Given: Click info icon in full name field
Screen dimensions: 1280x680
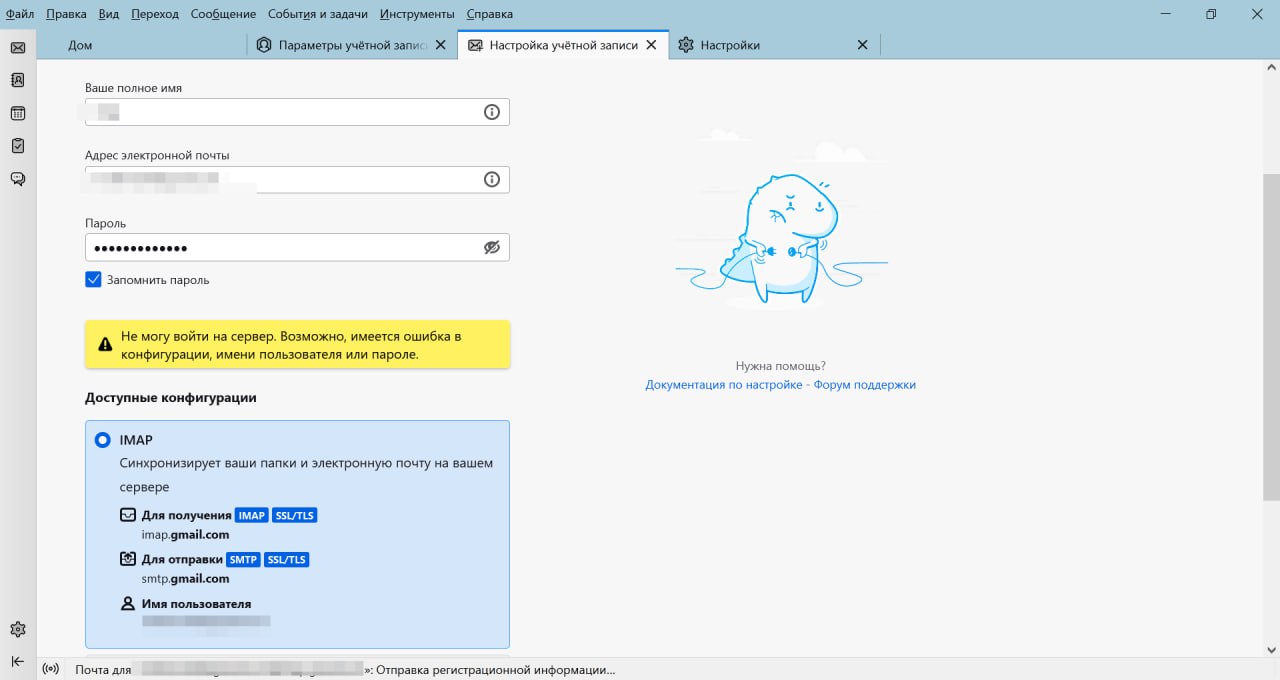Looking at the screenshot, I should [491, 112].
